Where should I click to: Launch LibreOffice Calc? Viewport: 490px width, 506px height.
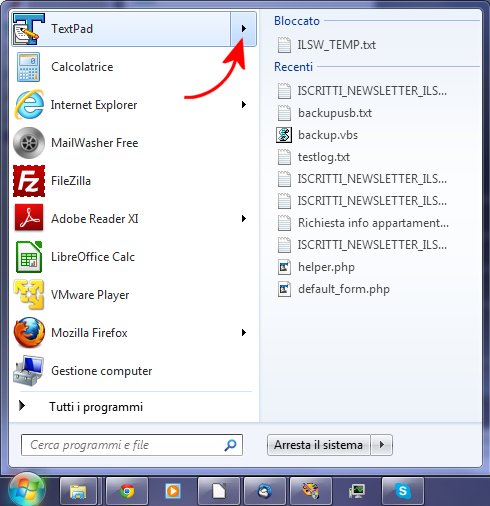coord(133,257)
